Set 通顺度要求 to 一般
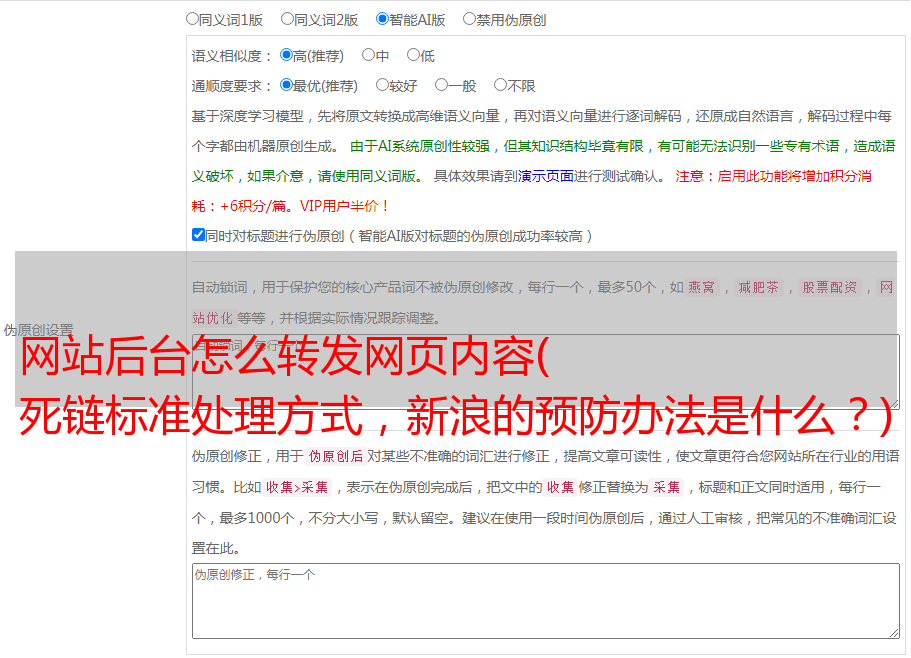911x658 pixels. (x=442, y=85)
